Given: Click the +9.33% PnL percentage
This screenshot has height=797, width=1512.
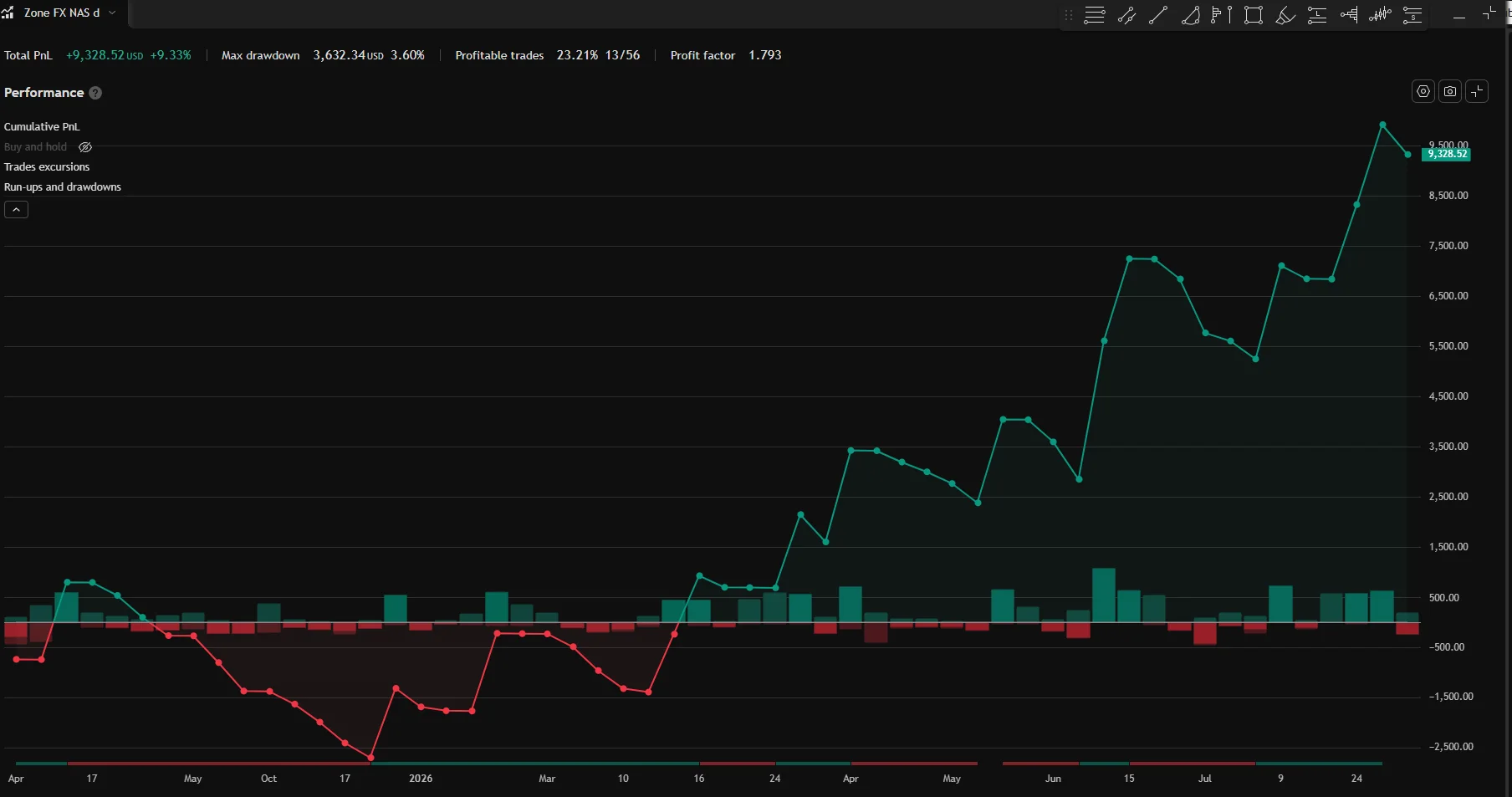Looking at the screenshot, I should click(x=171, y=55).
